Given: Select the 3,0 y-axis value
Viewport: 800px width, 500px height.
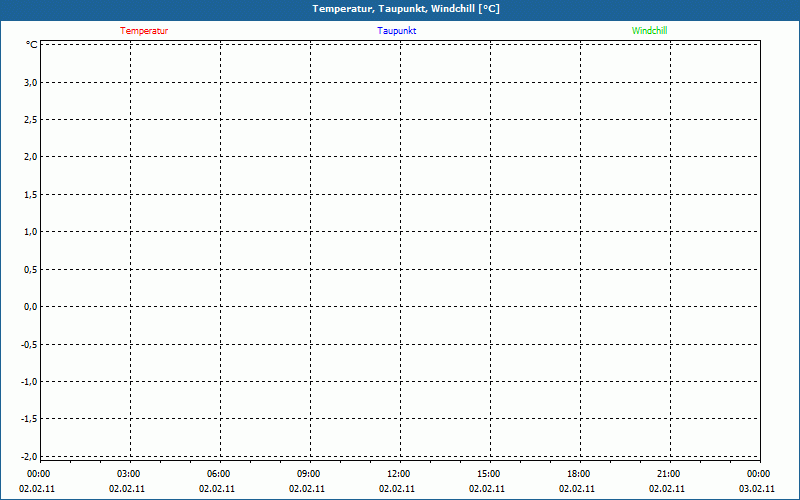Looking at the screenshot, I should point(31,83).
